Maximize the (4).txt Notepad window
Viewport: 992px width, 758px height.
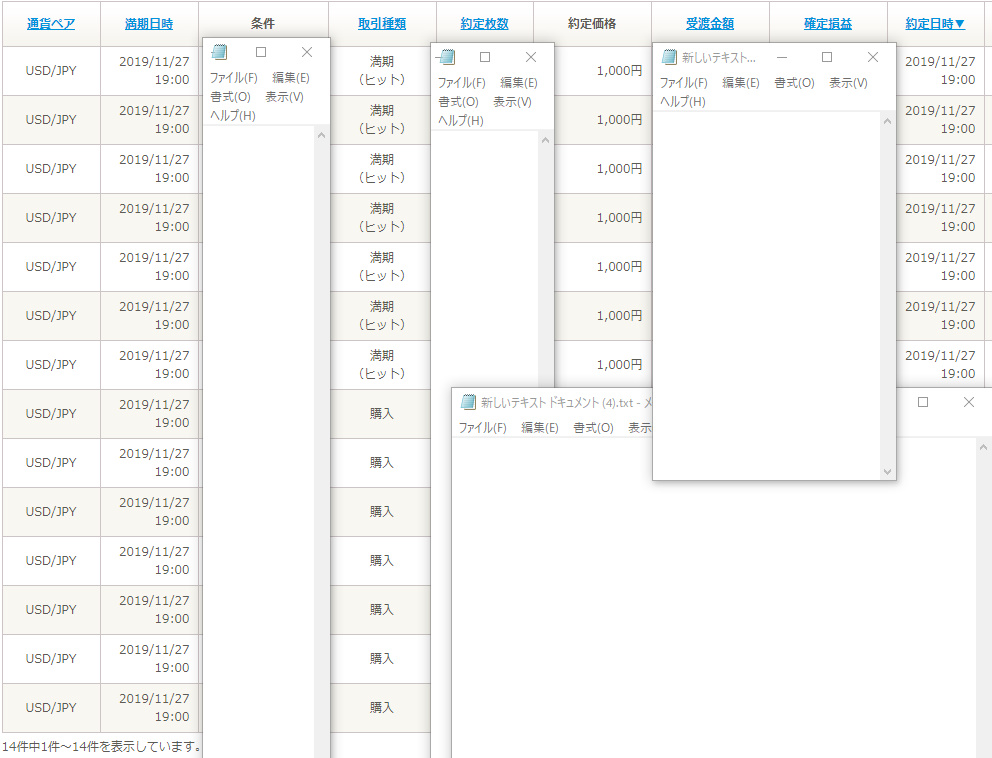(923, 402)
